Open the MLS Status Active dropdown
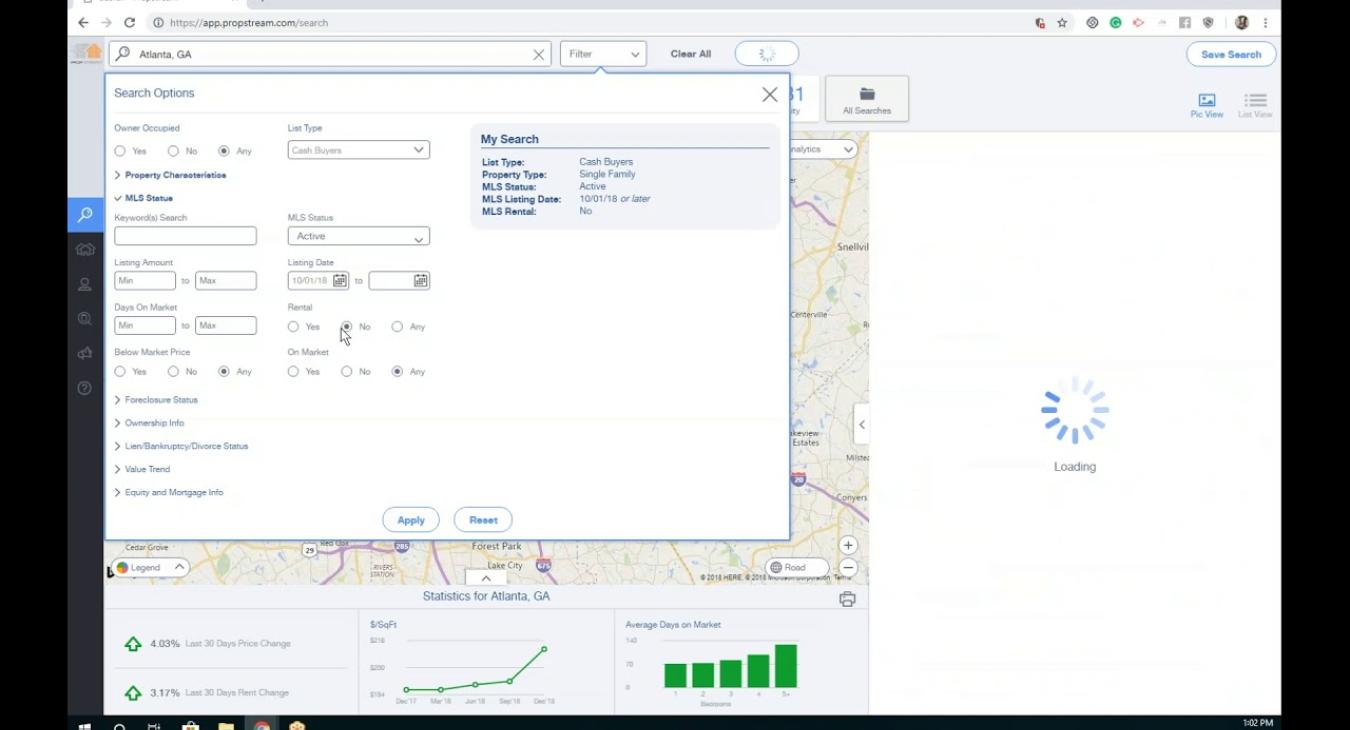The width and height of the screenshot is (1350, 730). (358, 236)
